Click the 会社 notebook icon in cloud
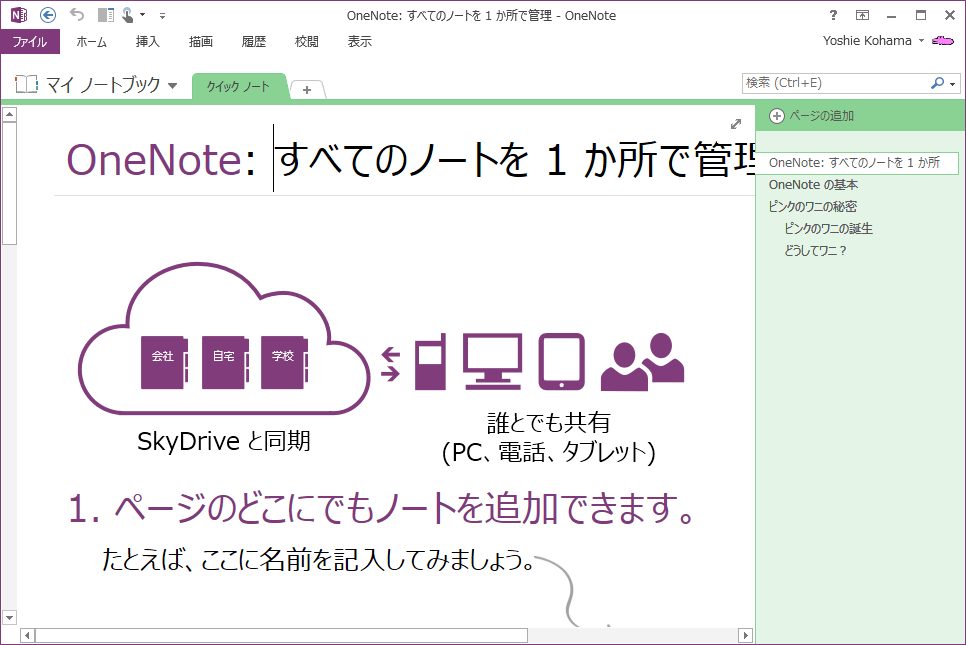Screen dimensions: 966x645 tap(164, 362)
